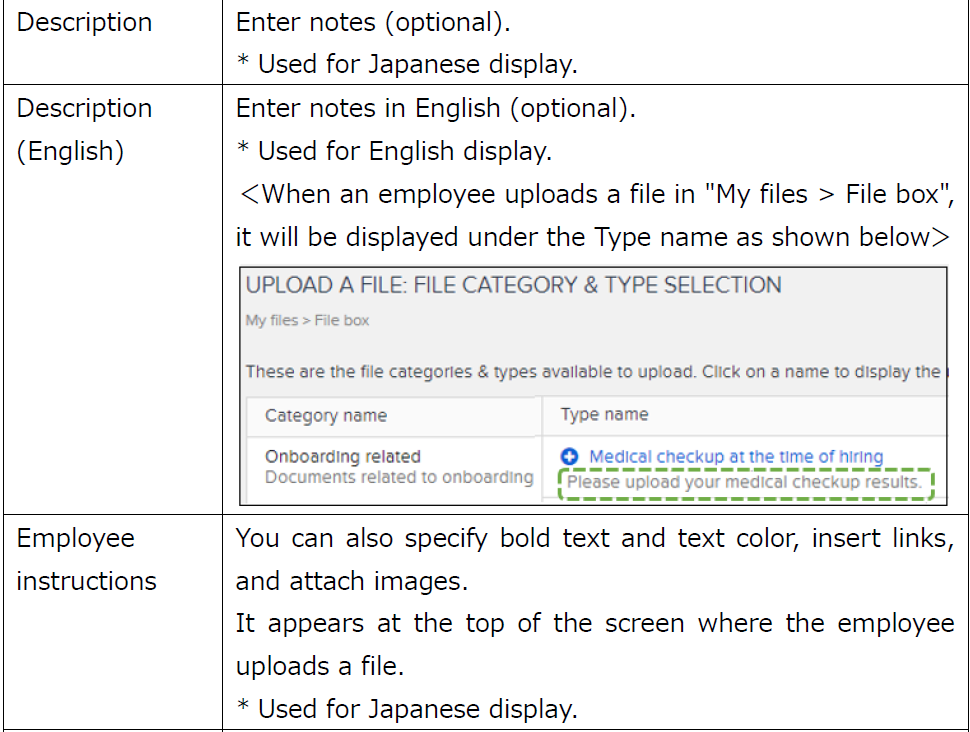
Task: Click the Enter notes in English (optional) line
Action: pyautogui.click(x=435, y=108)
